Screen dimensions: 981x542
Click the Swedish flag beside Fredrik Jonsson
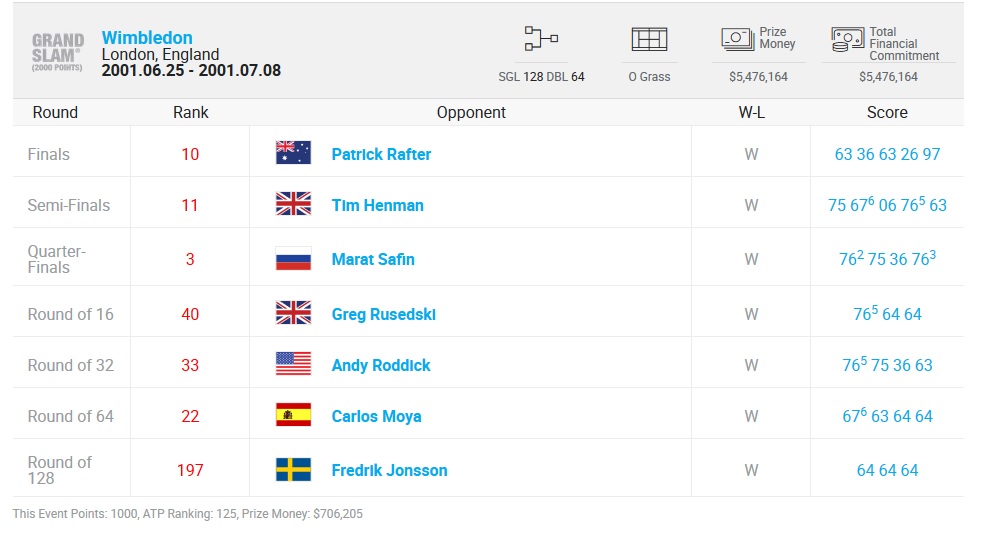click(x=293, y=469)
